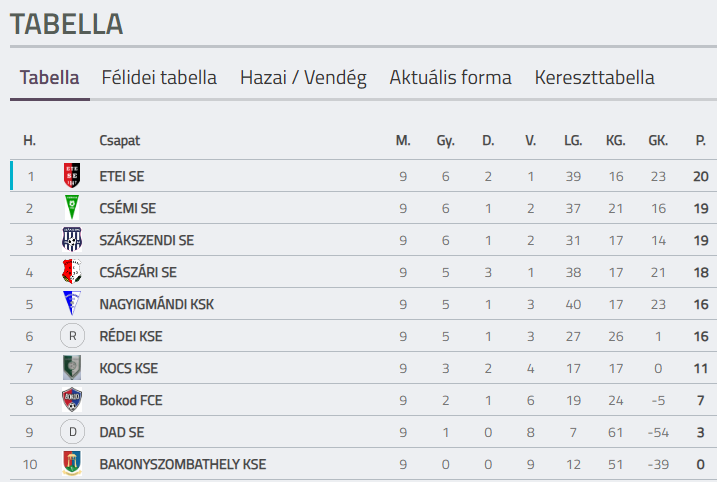The width and height of the screenshot is (717, 482).
Task: Click the Bokod FCE team crest
Action: [x=70, y=400]
